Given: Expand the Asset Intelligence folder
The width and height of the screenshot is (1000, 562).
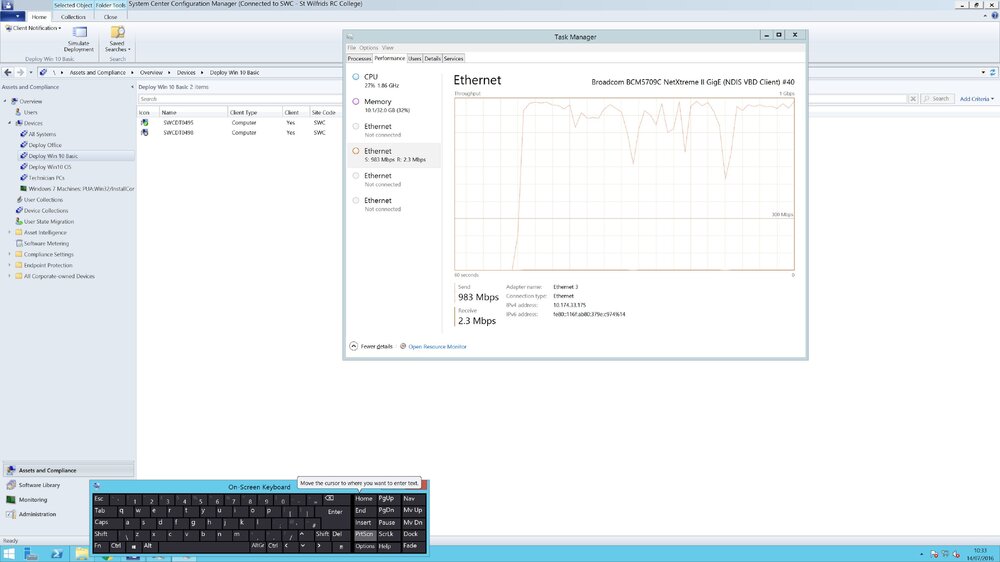Looking at the screenshot, I should point(10,232).
